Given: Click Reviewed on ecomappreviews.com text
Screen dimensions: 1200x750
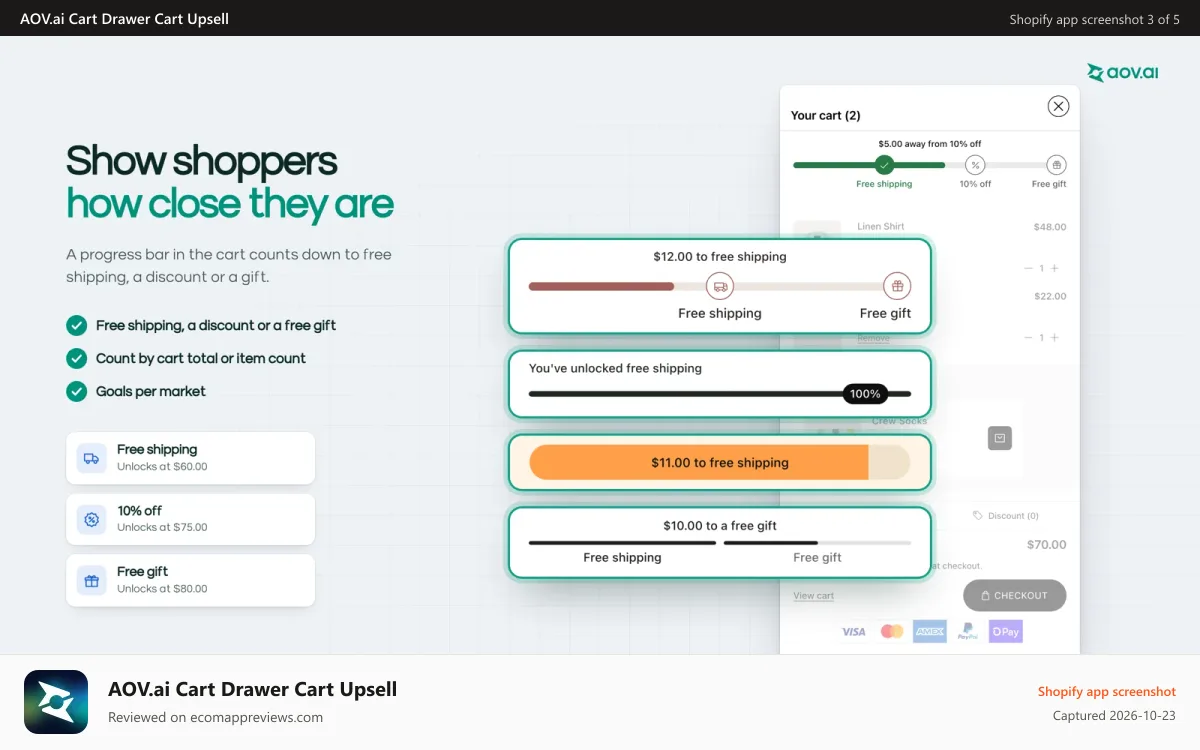Looking at the screenshot, I should tap(215, 717).
